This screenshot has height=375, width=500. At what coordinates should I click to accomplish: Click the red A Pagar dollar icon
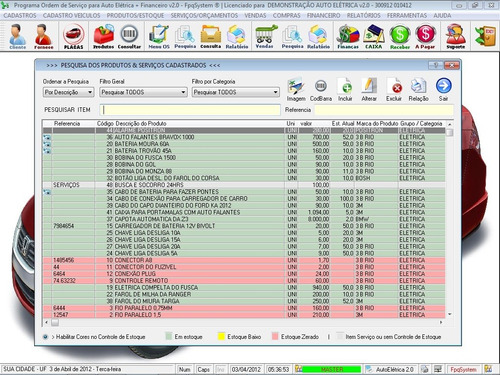point(425,36)
